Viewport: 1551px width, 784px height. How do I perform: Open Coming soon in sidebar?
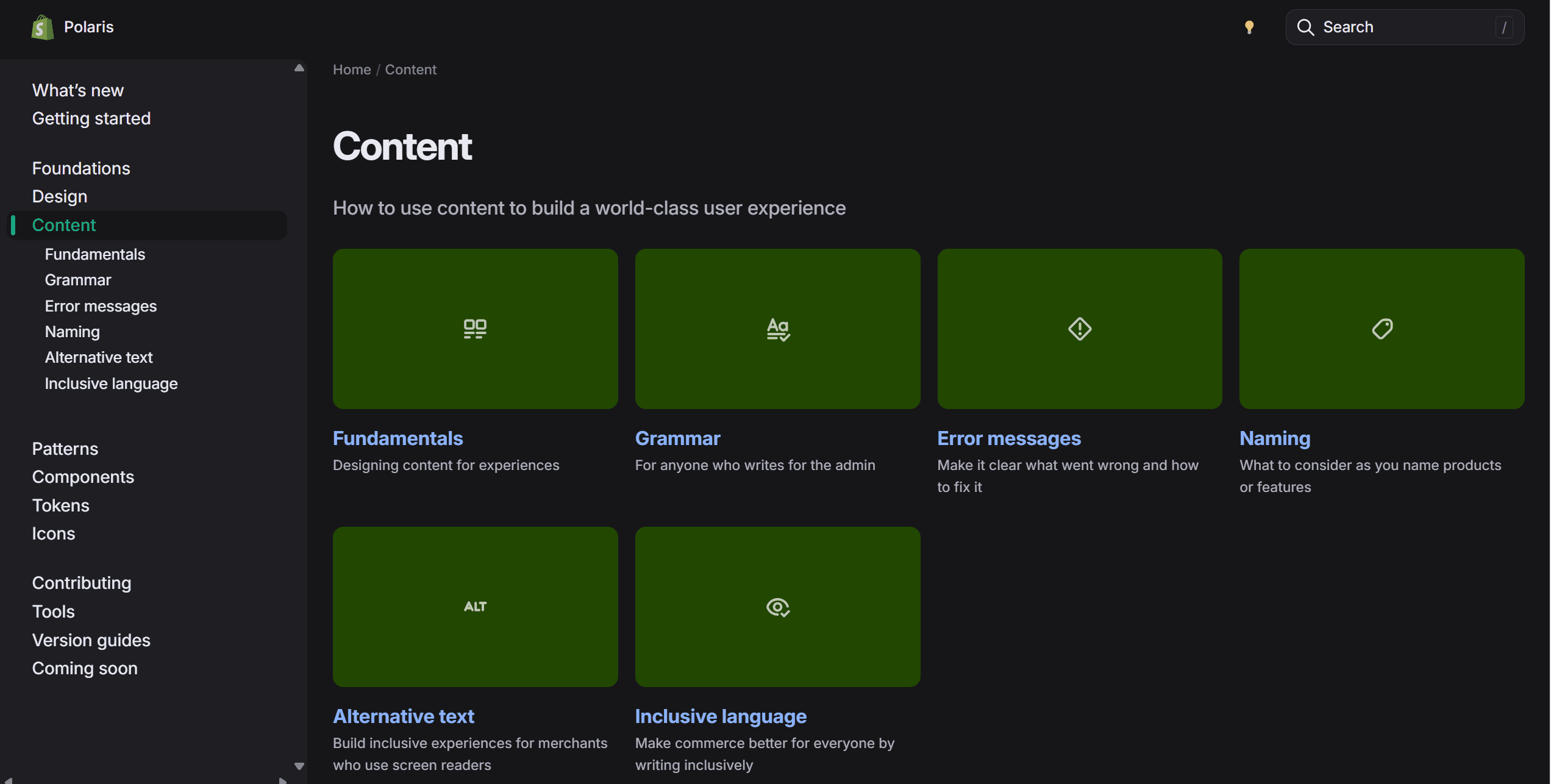pos(85,668)
